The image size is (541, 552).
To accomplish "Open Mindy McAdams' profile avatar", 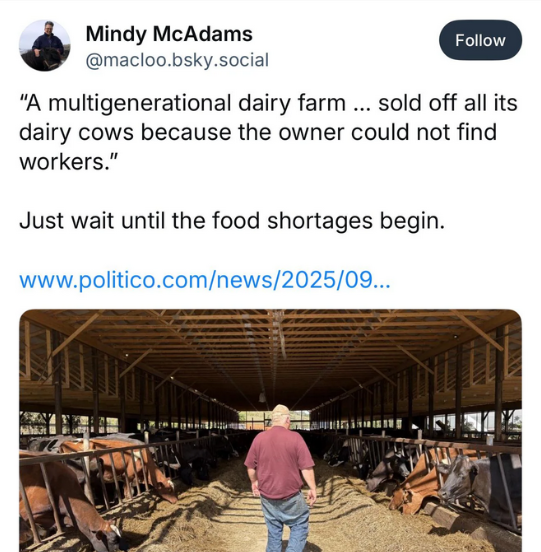I will (x=45, y=46).
